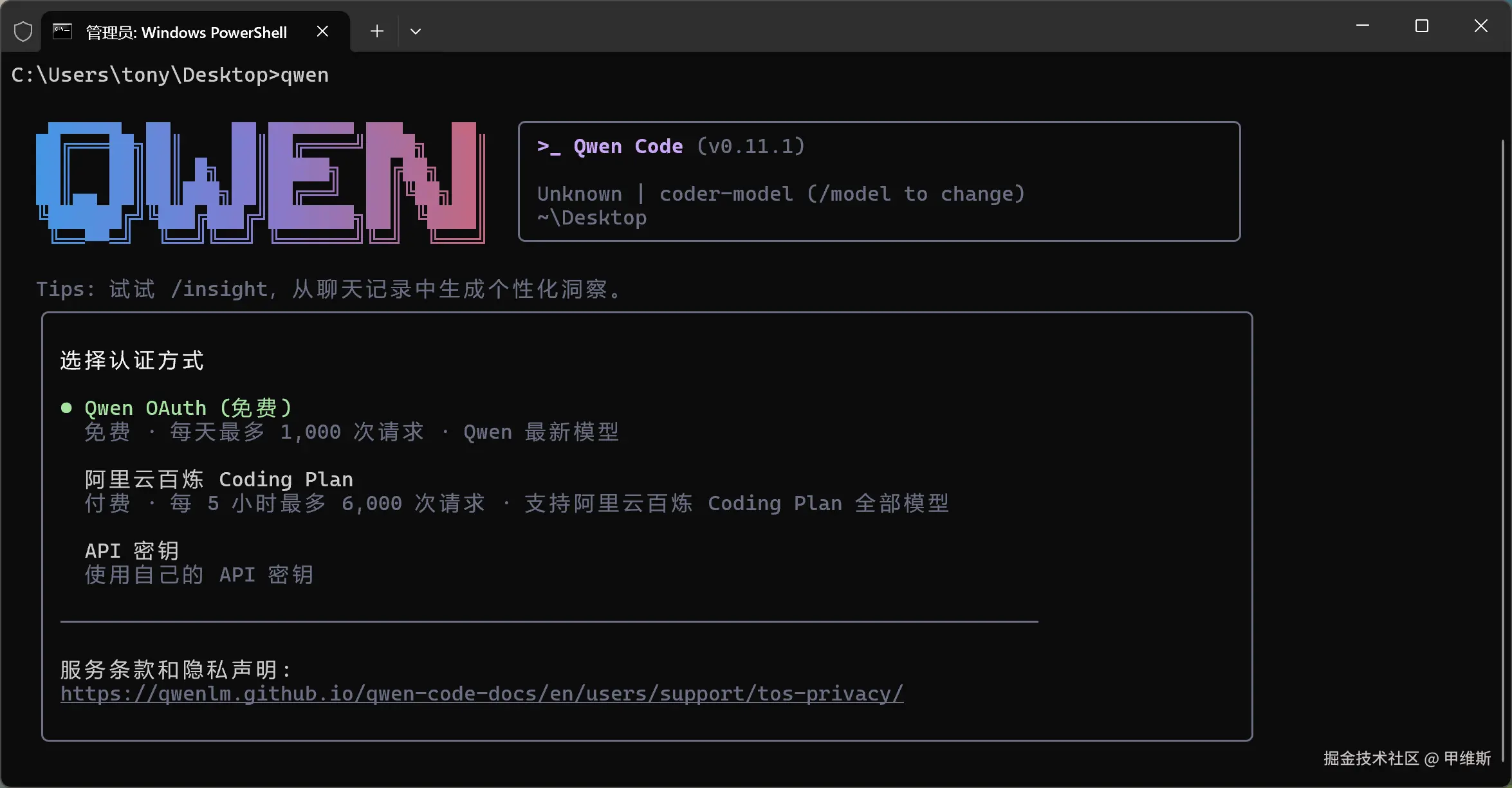
Task: Select the Qwen OAuth (免费) option
Action: [188, 408]
